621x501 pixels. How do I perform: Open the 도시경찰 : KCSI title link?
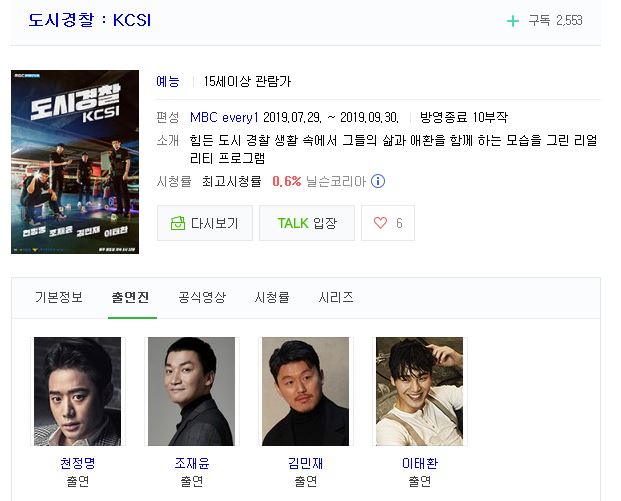(90, 20)
